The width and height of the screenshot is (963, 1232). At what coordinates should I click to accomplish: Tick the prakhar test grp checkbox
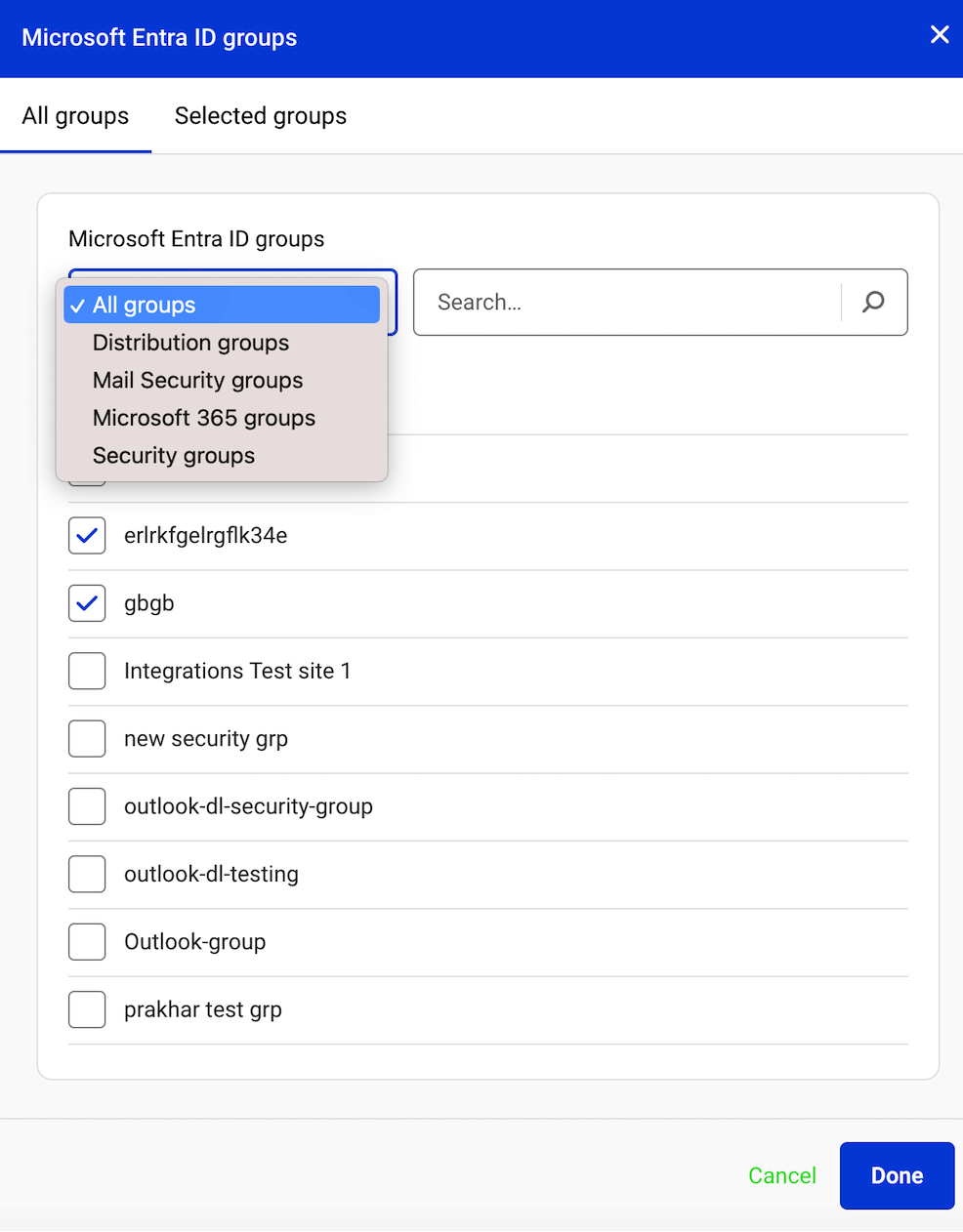tap(87, 1009)
